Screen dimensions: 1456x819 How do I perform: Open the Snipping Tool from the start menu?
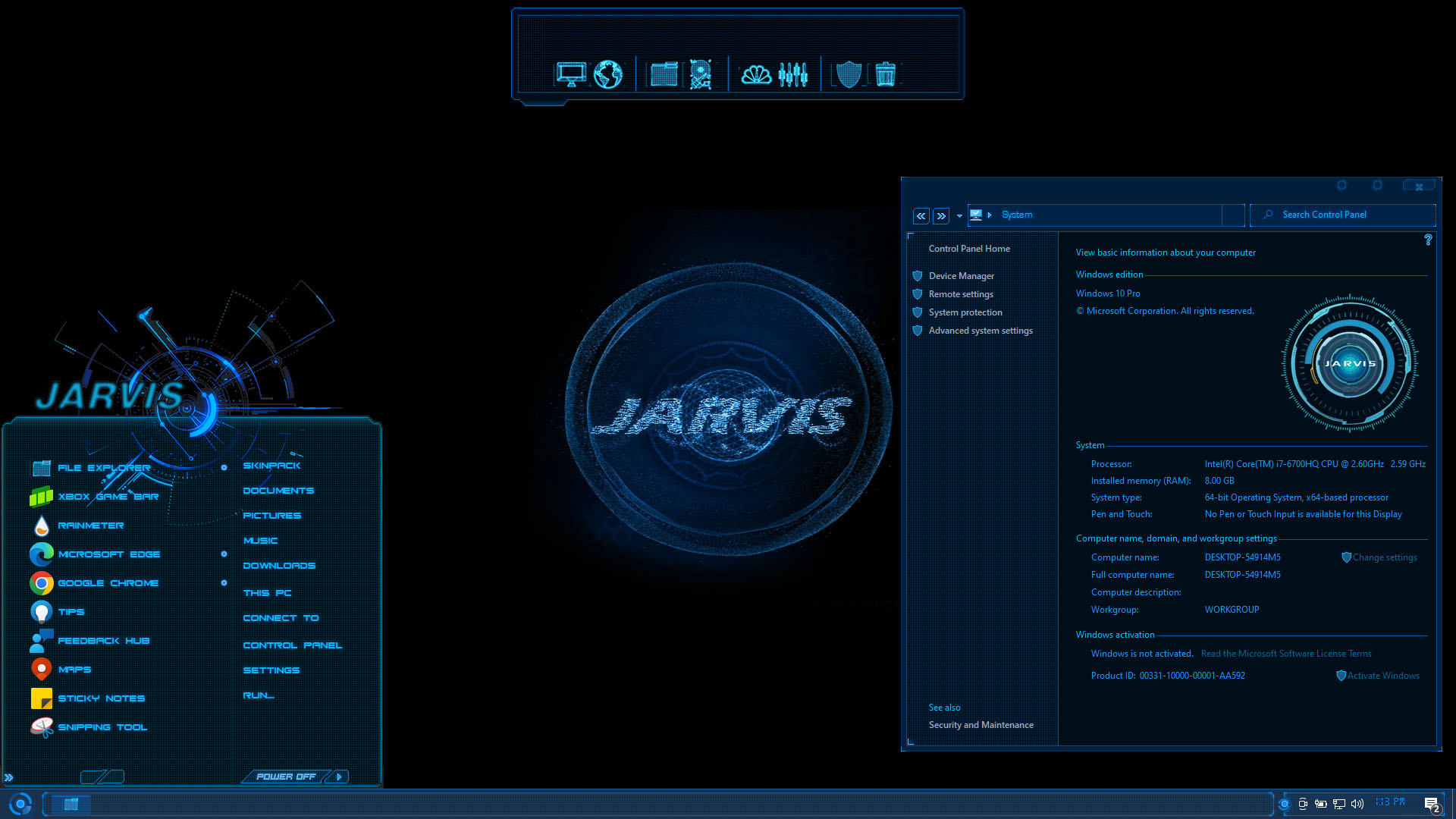[102, 727]
